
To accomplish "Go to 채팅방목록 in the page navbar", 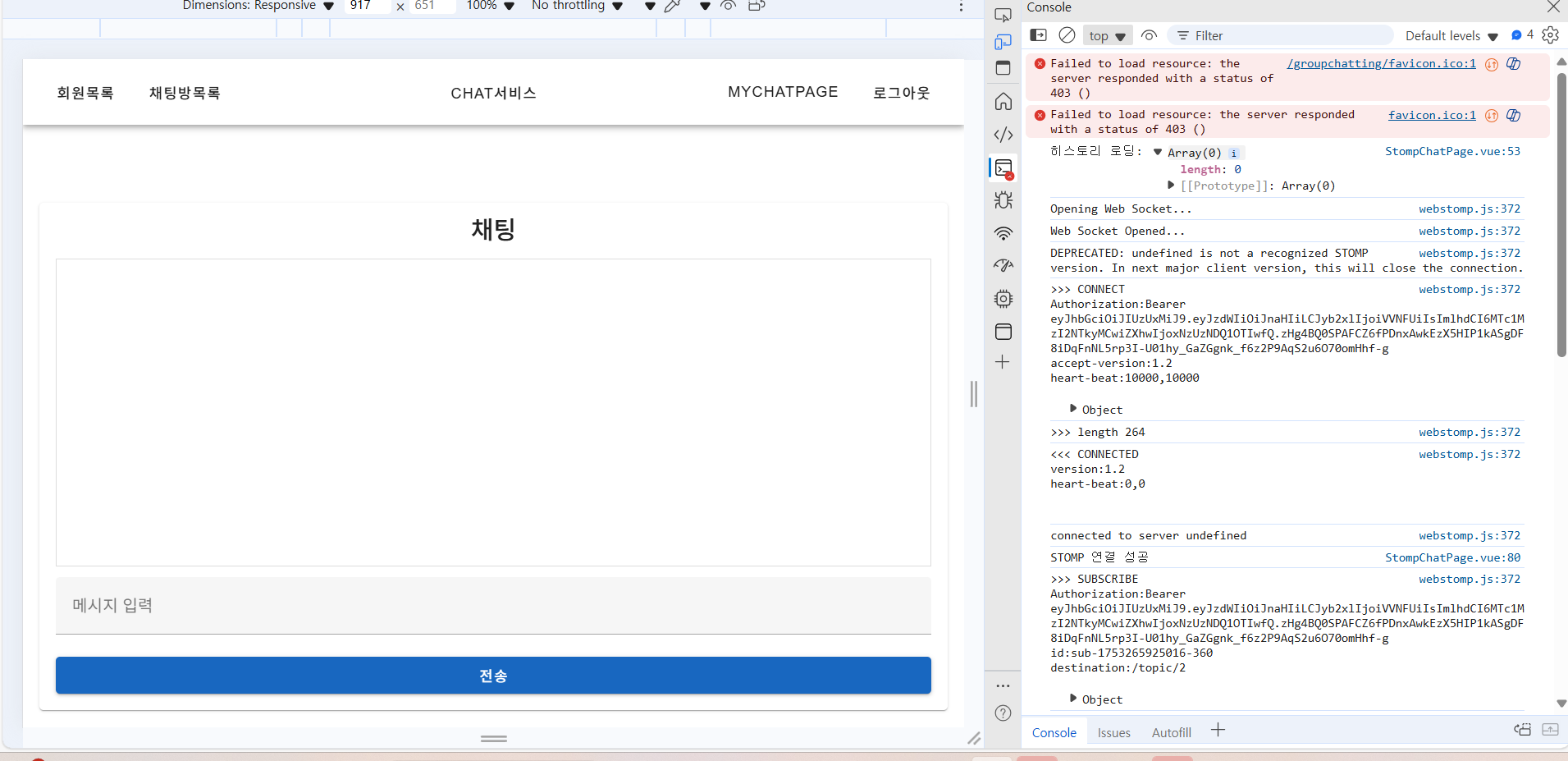I will (185, 93).
